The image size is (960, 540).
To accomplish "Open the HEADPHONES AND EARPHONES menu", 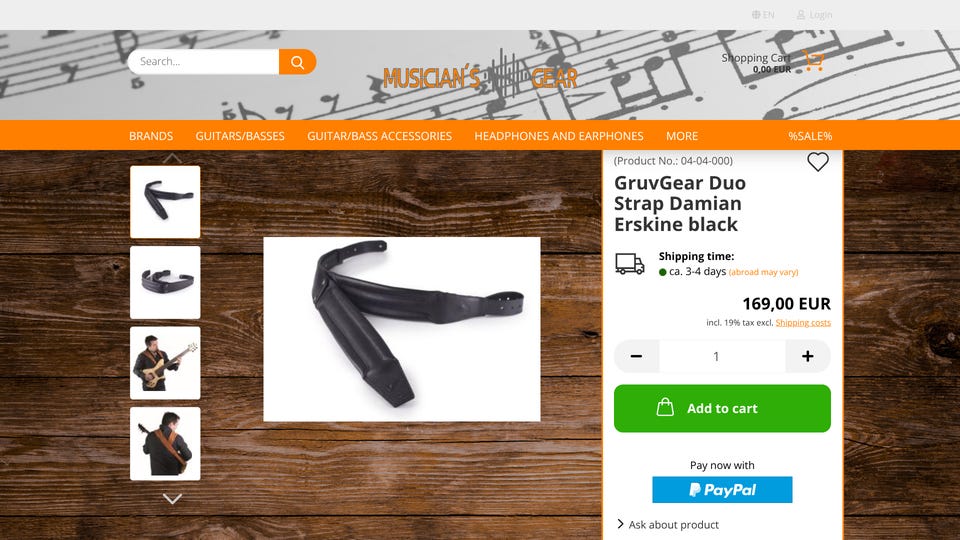I will (x=558, y=136).
